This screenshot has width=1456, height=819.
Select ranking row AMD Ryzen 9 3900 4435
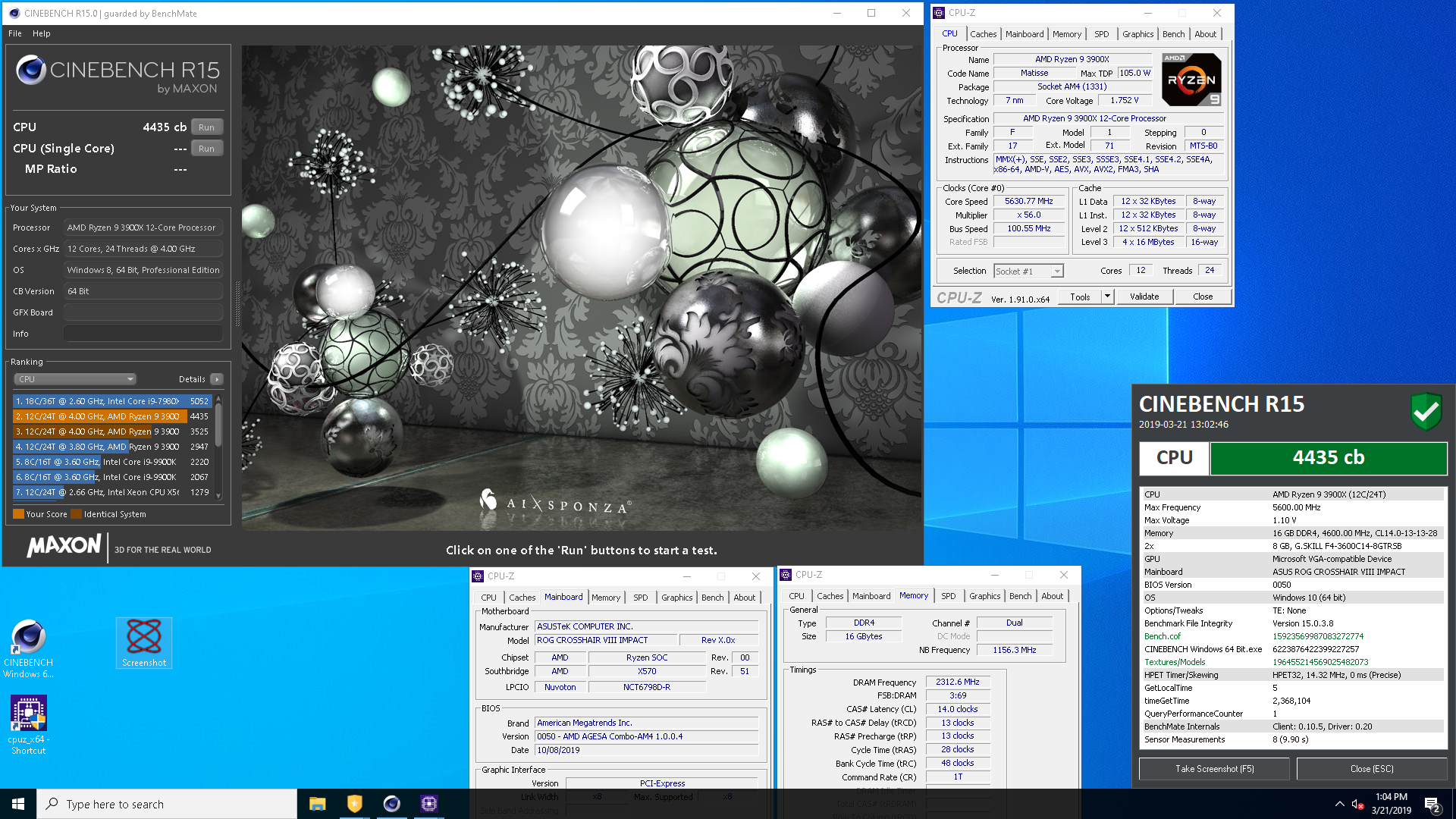(x=112, y=416)
